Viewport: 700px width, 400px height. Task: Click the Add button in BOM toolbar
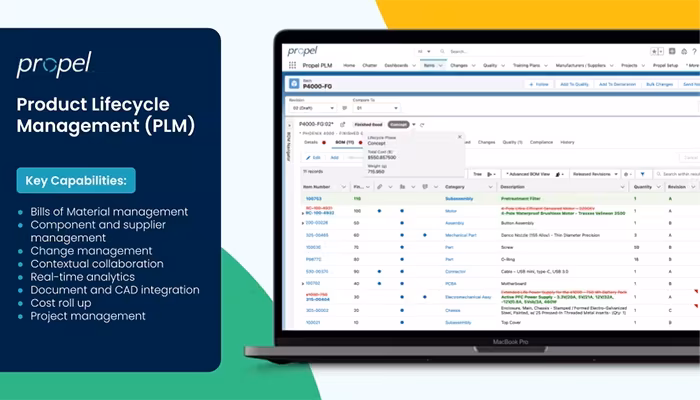[x=334, y=158]
